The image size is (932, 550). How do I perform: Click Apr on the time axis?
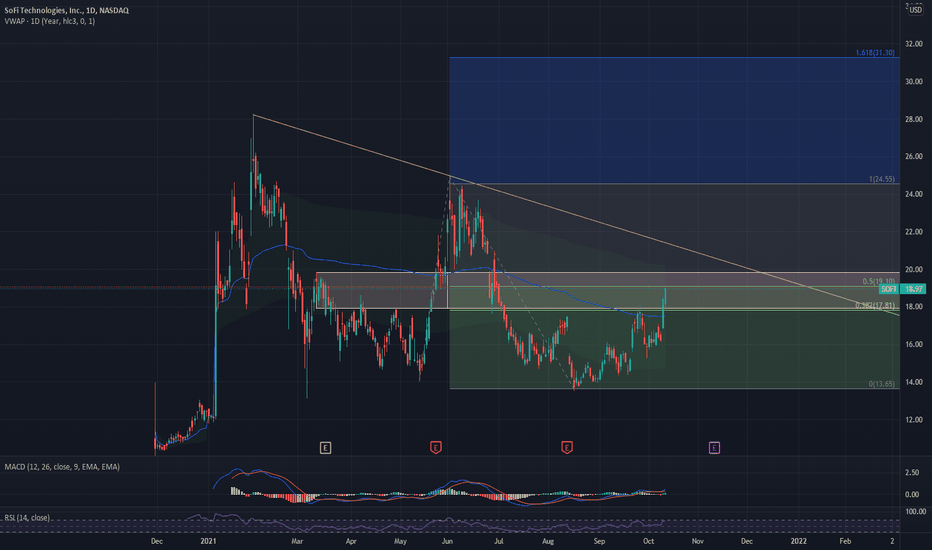point(351,541)
